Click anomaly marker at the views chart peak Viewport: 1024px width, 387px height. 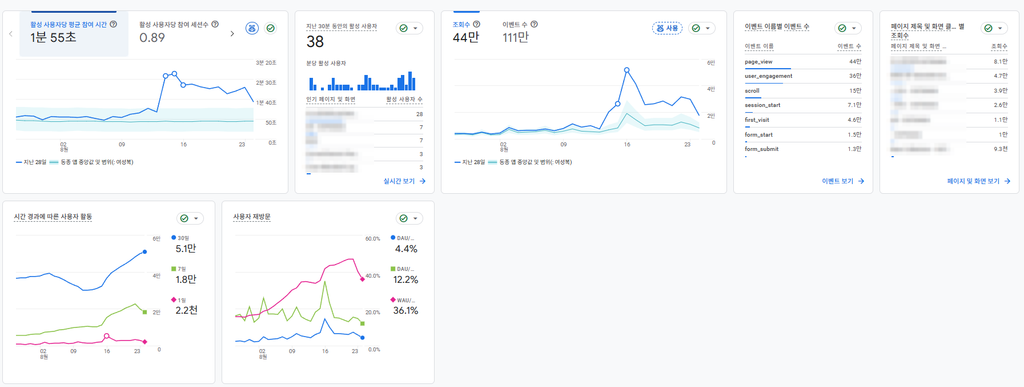point(627,70)
